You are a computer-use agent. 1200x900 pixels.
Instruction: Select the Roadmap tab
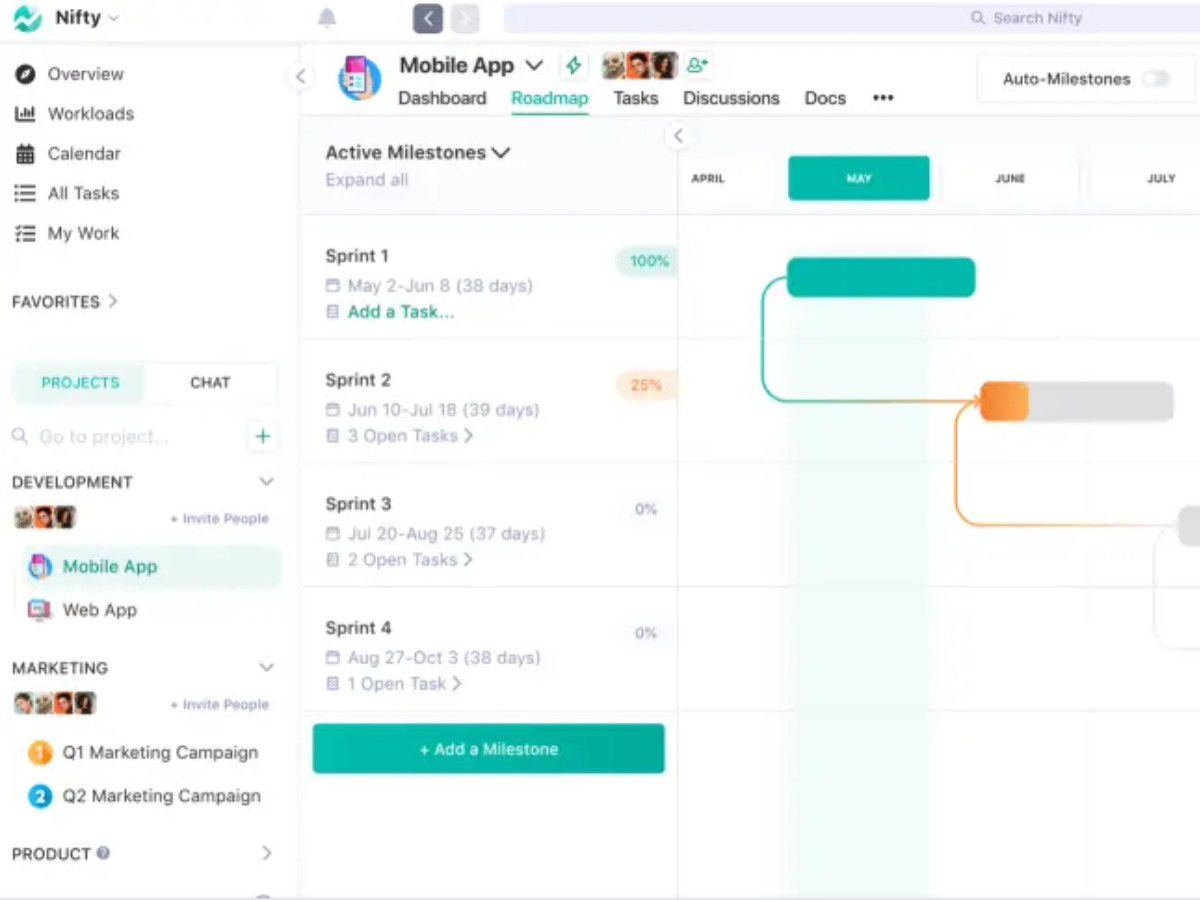[x=550, y=98]
